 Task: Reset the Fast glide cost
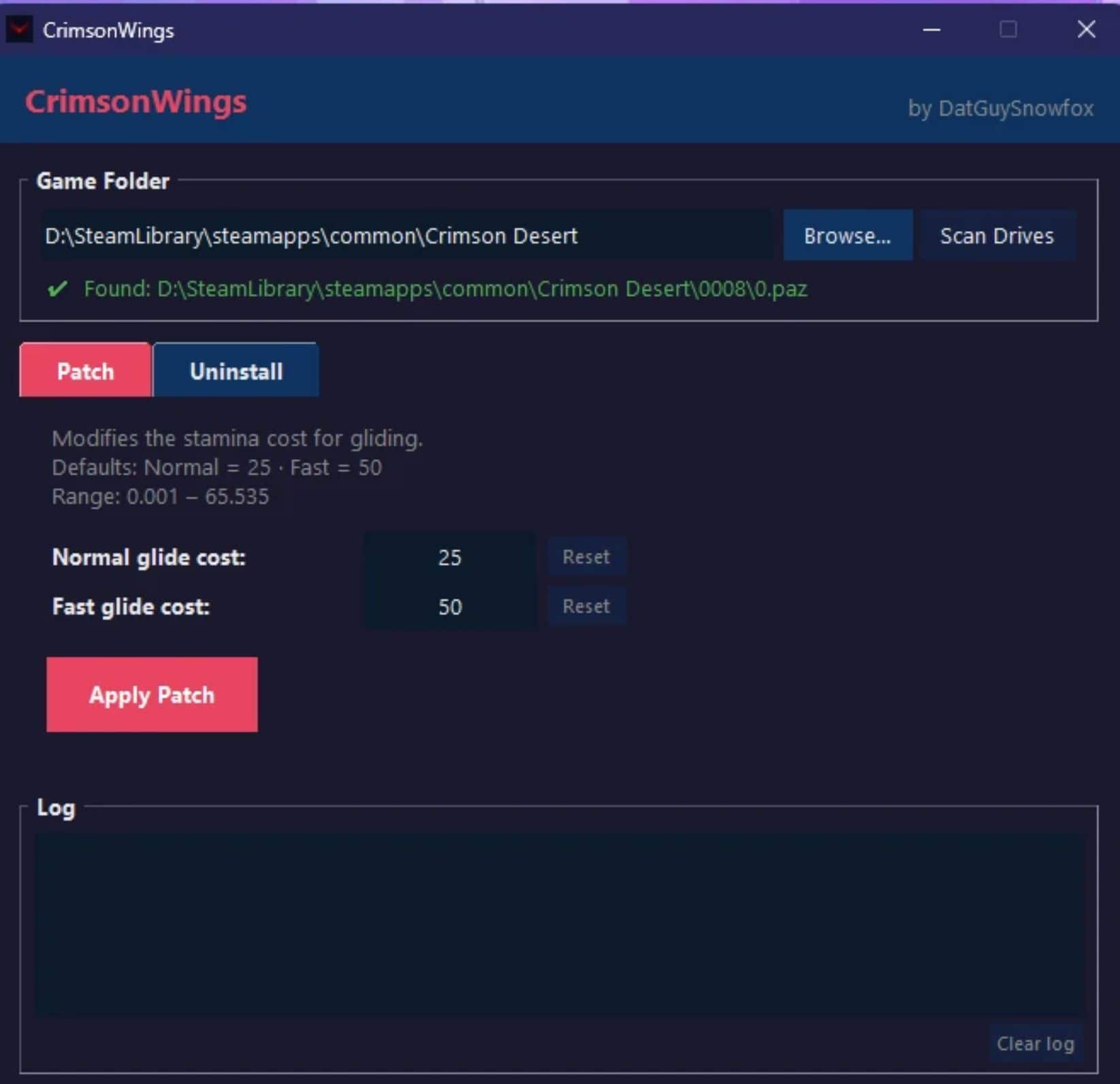tap(586, 607)
